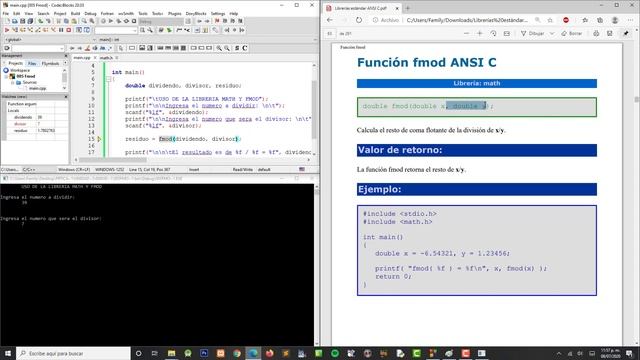This screenshot has width=640, height=360.
Task: Open a new tab in Edge
Action: 407,8
